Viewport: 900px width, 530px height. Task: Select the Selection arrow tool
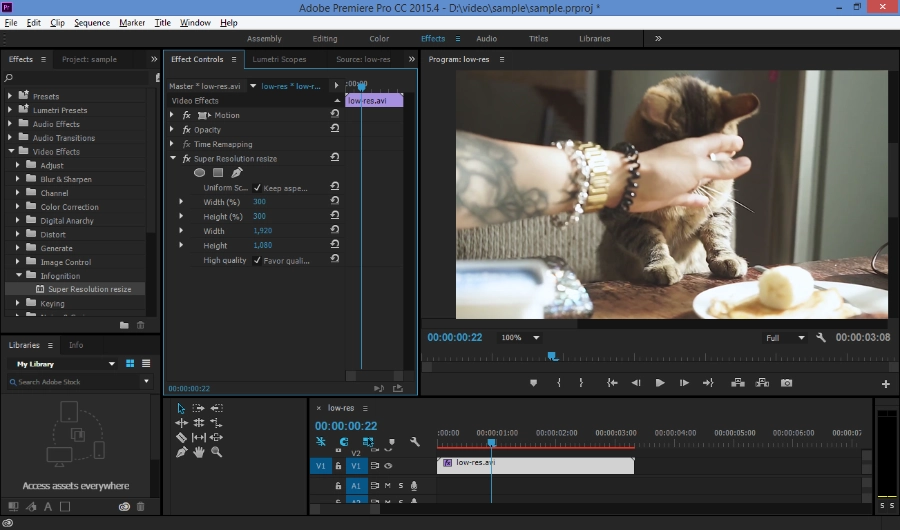(x=181, y=408)
